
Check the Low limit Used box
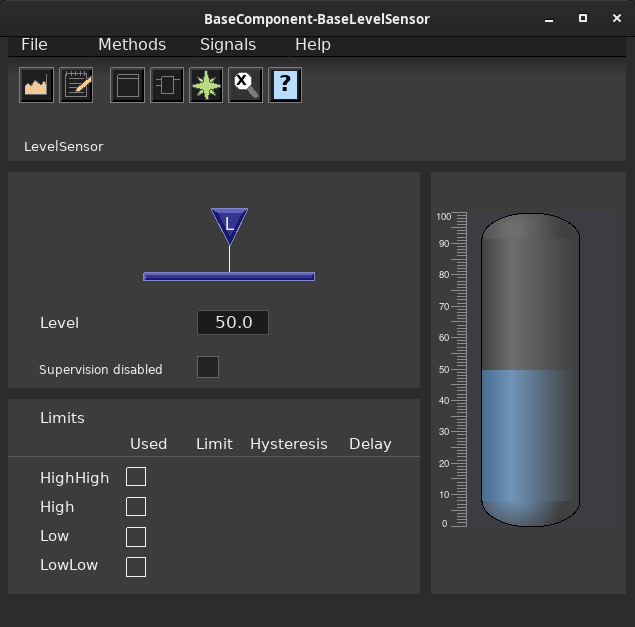coord(136,537)
